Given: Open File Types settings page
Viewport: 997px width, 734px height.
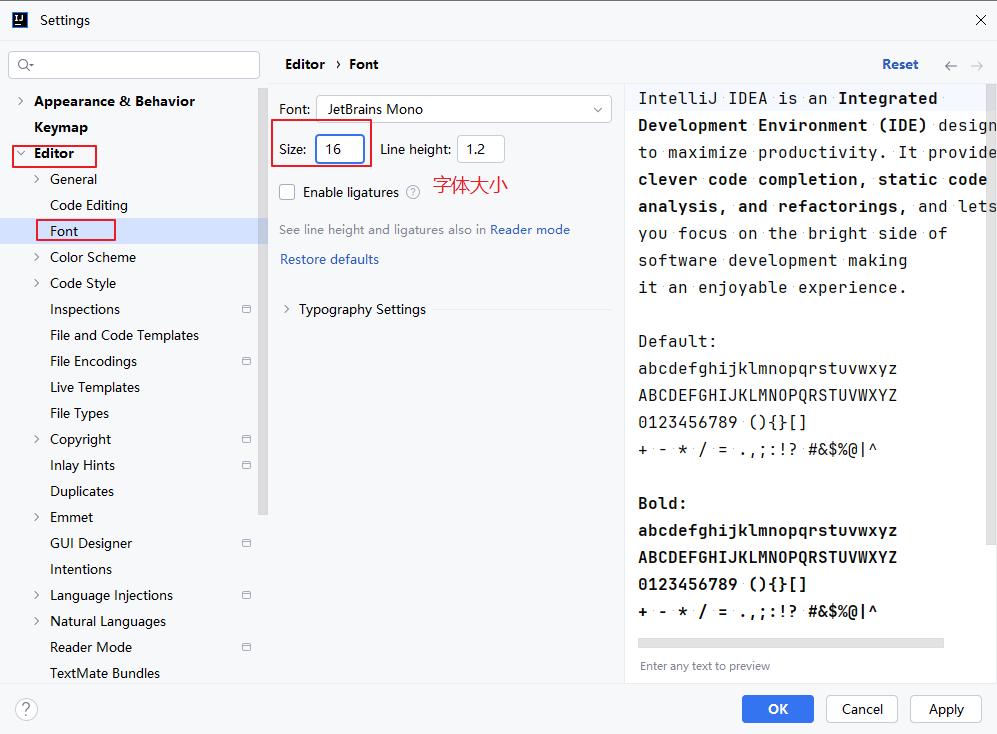Looking at the screenshot, I should point(79,413).
